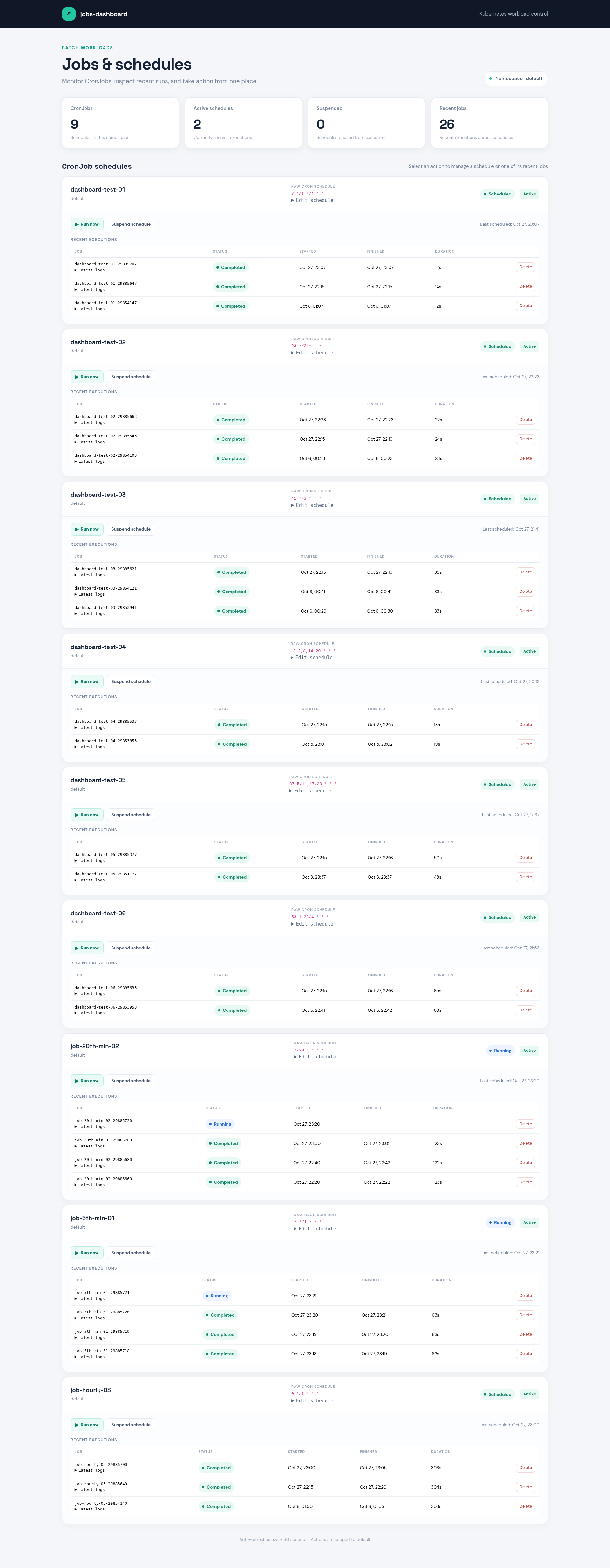Delete job job-5th-min-01-29885719

click(525, 1334)
